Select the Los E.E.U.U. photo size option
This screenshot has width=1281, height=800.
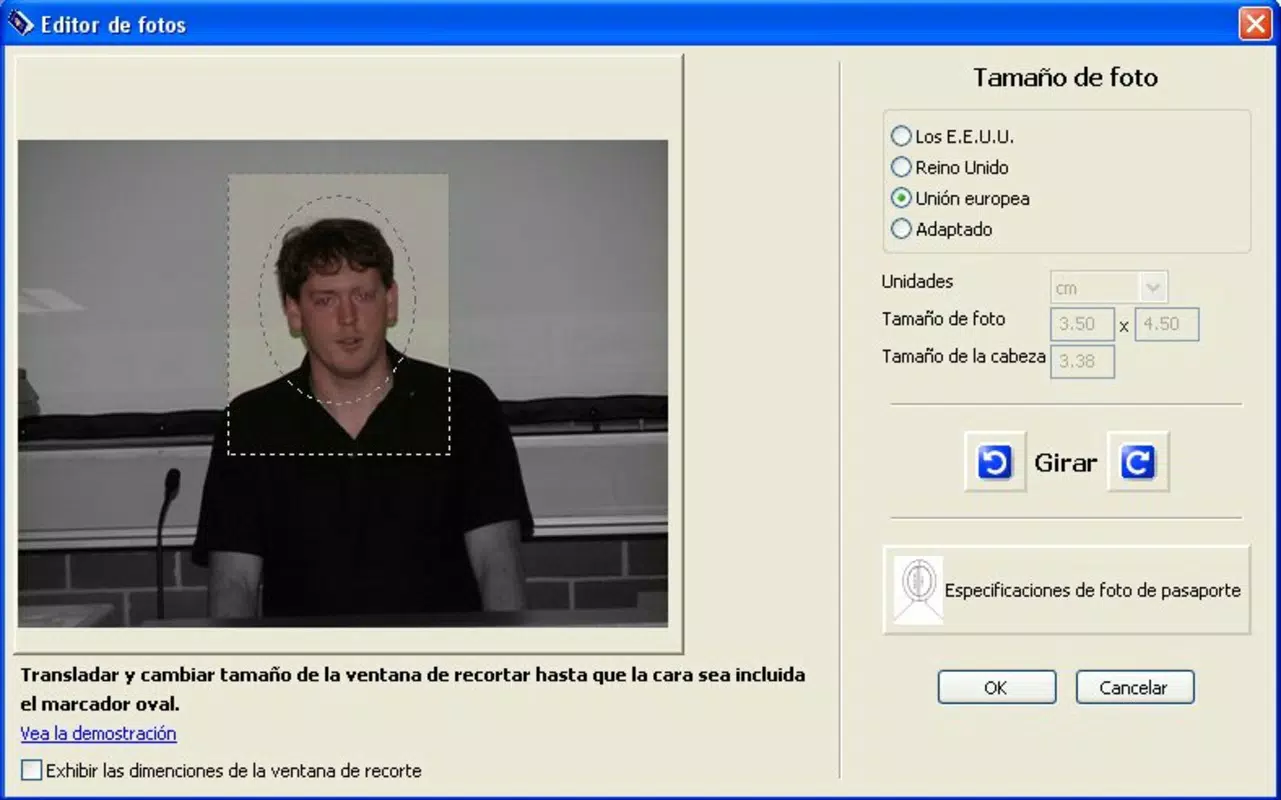901,136
